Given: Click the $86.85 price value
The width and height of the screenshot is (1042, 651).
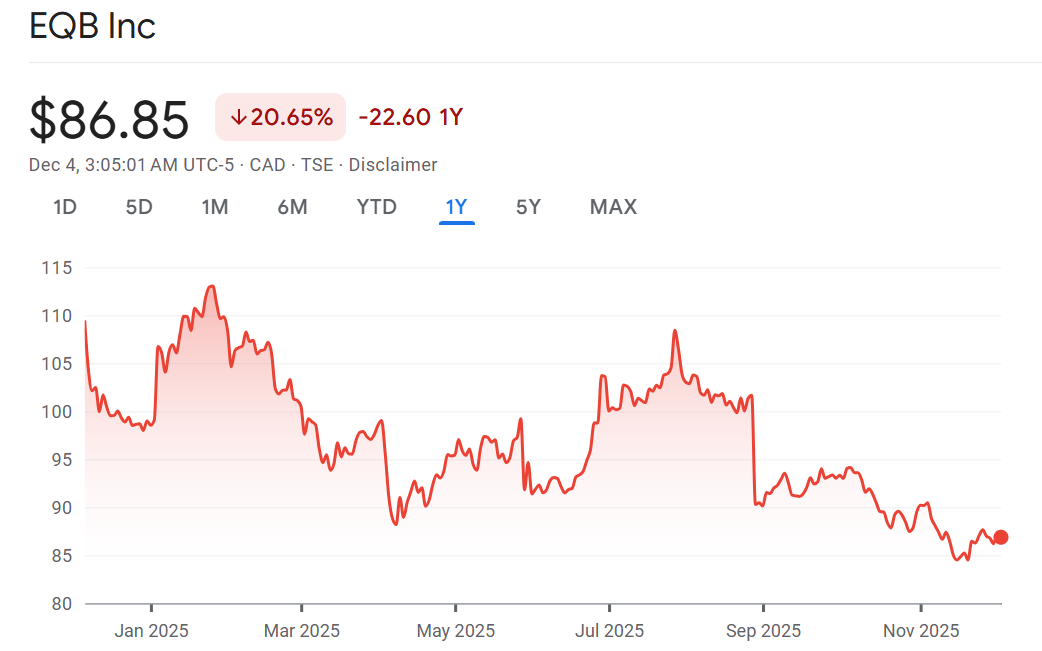Looking at the screenshot, I should click(x=109, y=120).
